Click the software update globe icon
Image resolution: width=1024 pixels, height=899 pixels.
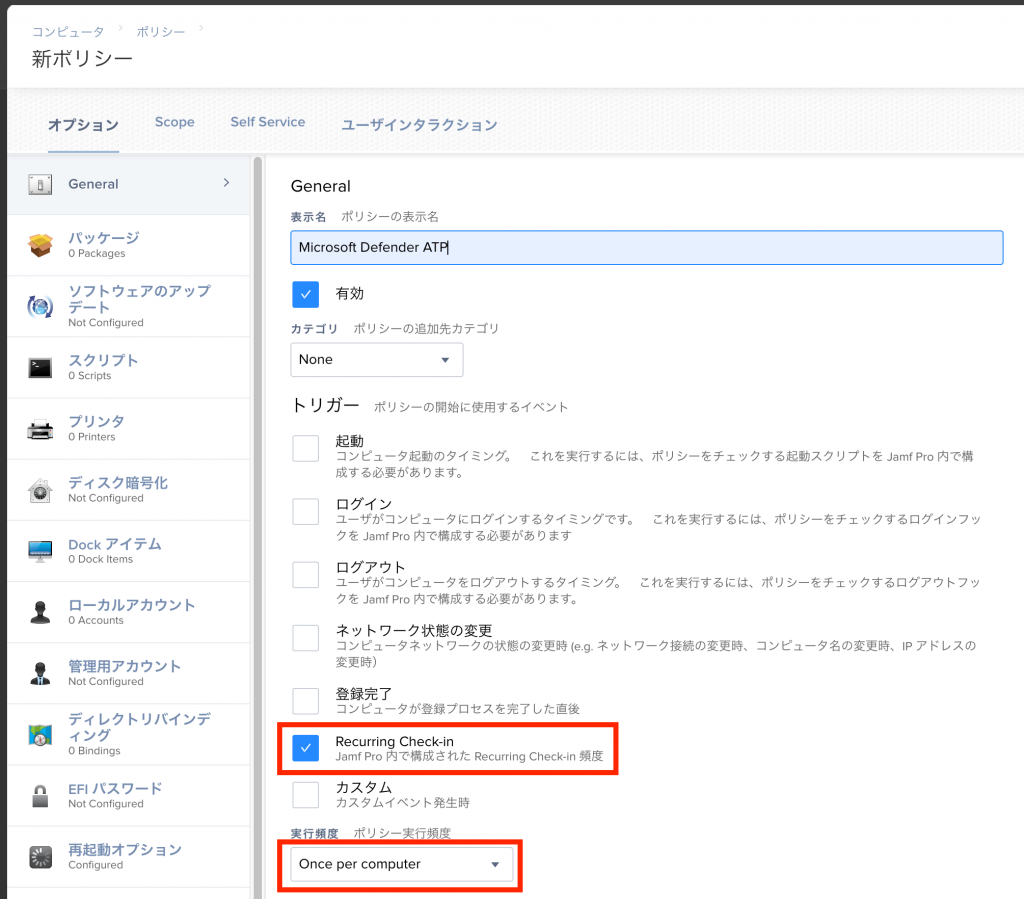pos(40,306)
